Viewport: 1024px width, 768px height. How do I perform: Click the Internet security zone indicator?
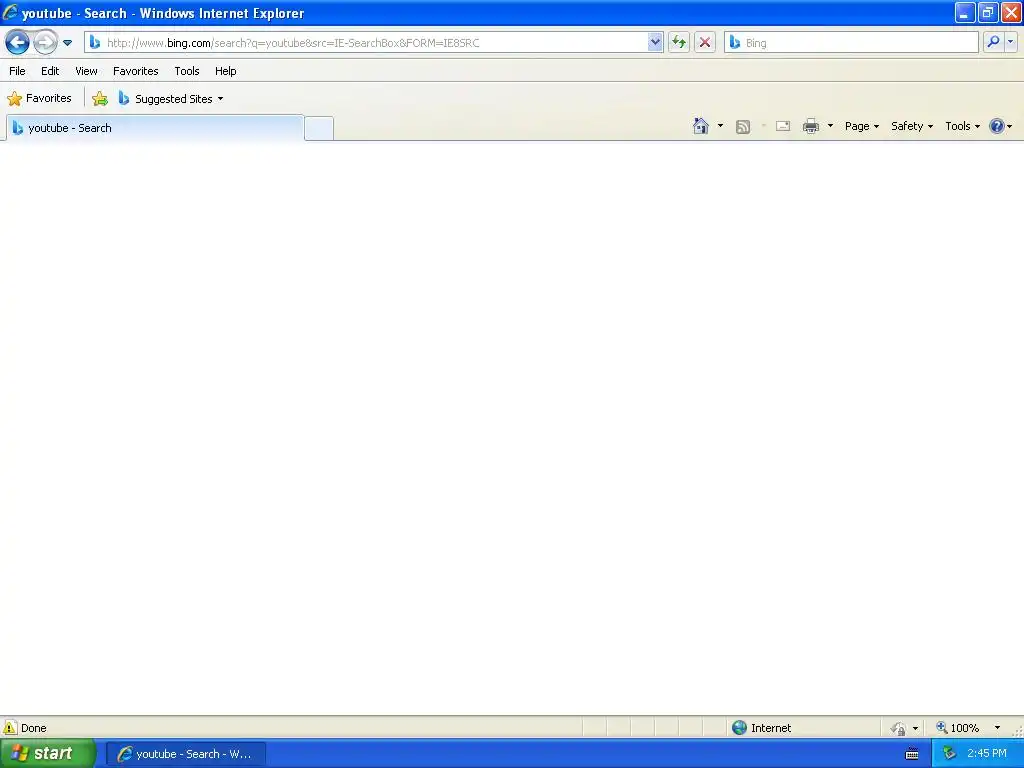(762, 728)
